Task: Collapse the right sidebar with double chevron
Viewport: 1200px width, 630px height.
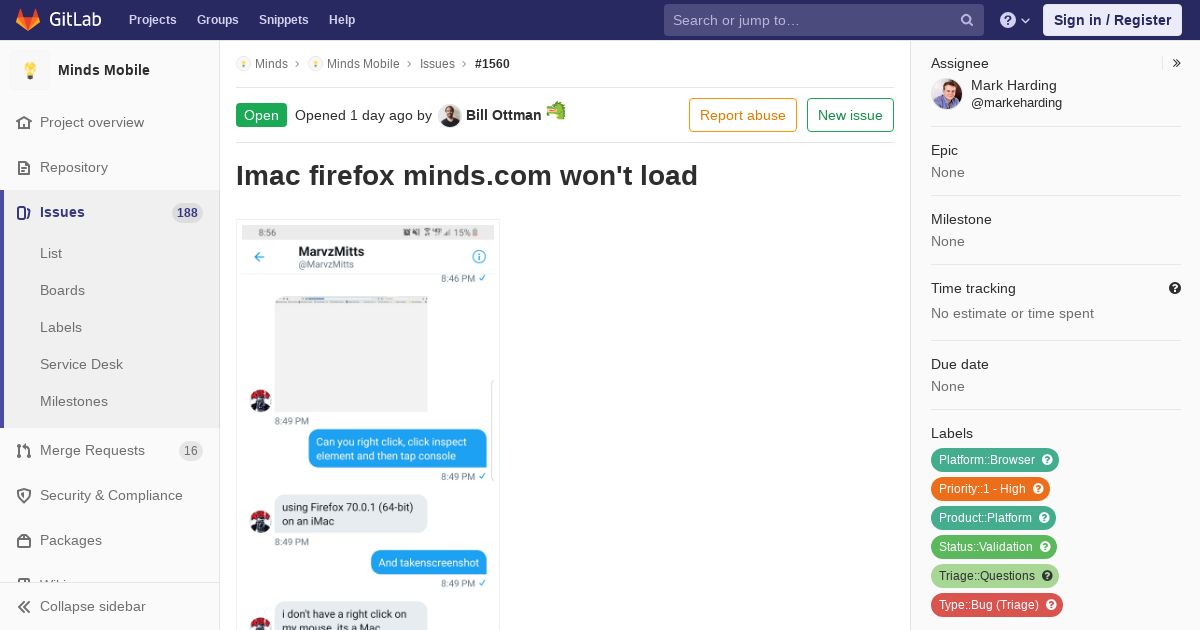Action: pyautogui.click(x=1177, y=63)
